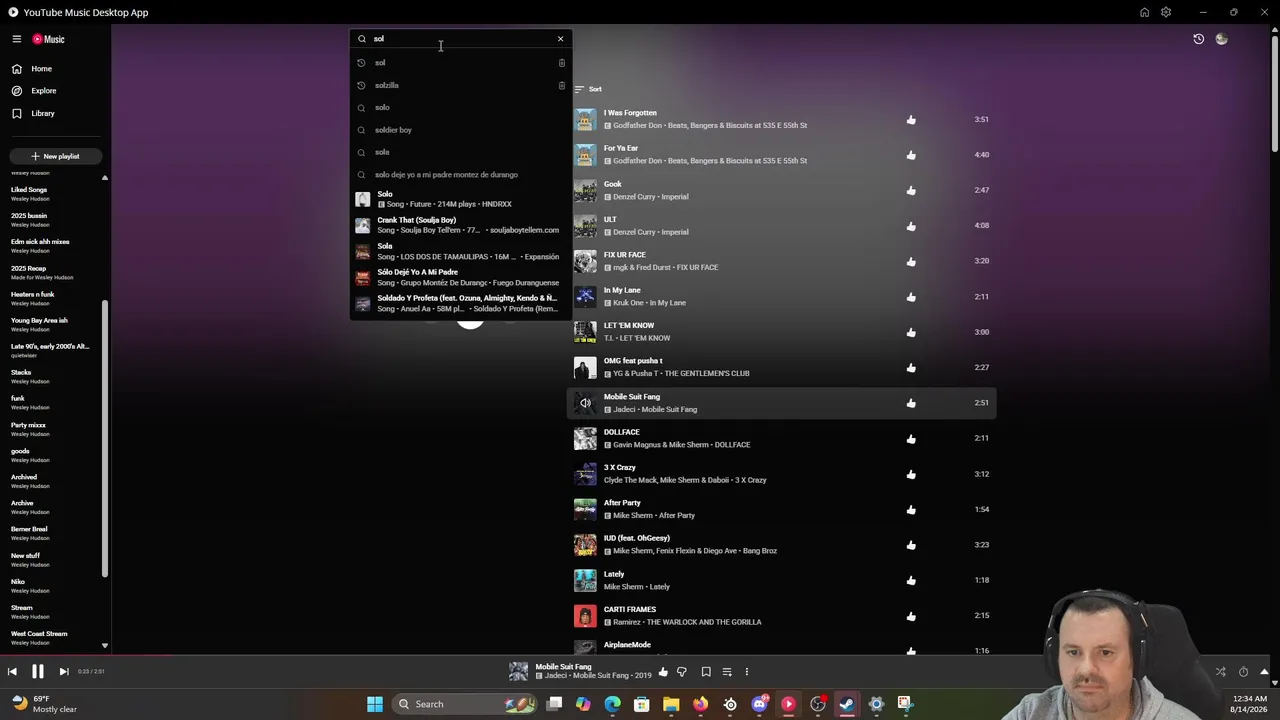The height and width of the screenshot is (720, 1280).
Task: Open the song result 'Soldado Y Profeta'
Action: (x=460, y=303)
